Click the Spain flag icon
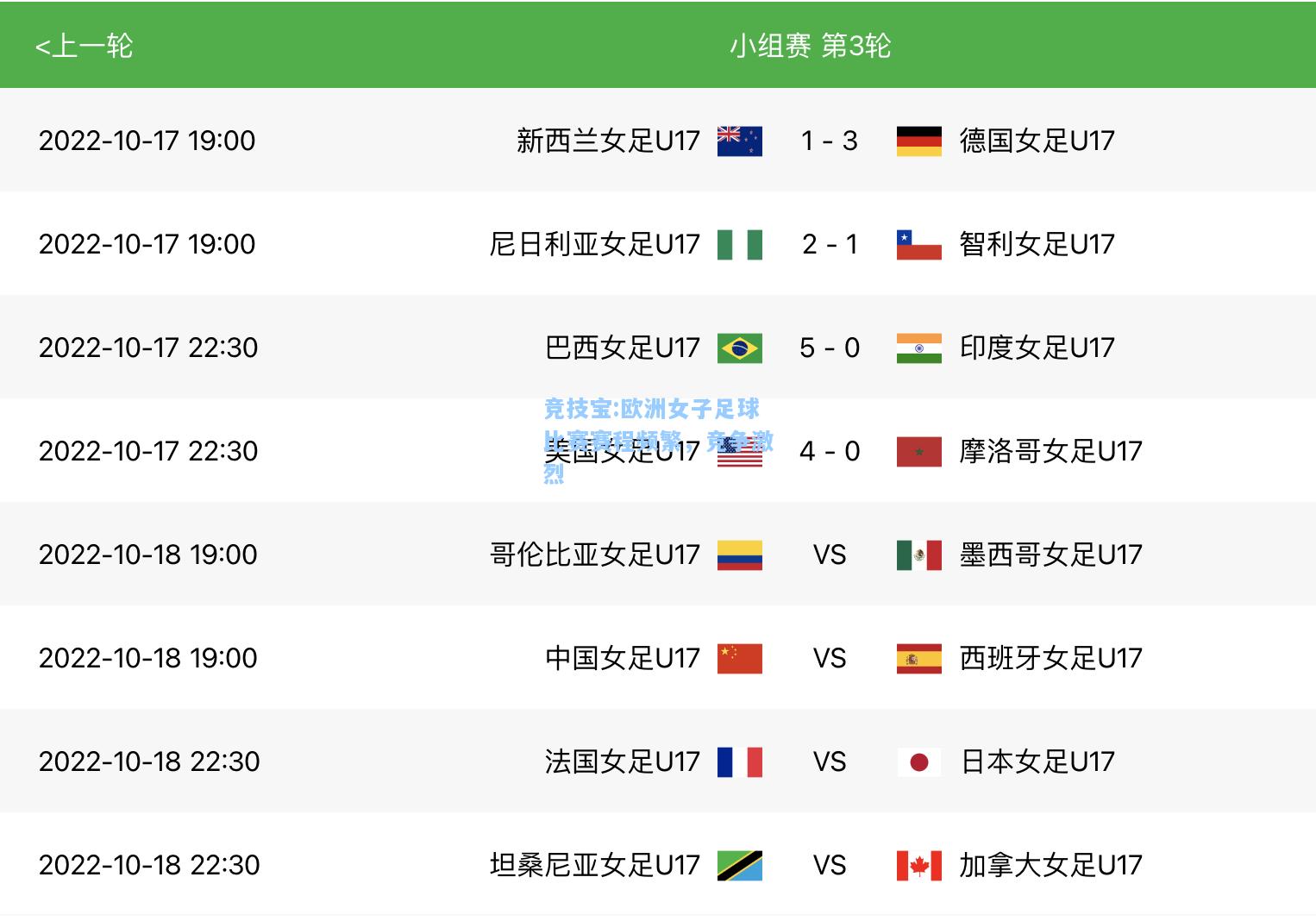 click(x=919, y=658)
